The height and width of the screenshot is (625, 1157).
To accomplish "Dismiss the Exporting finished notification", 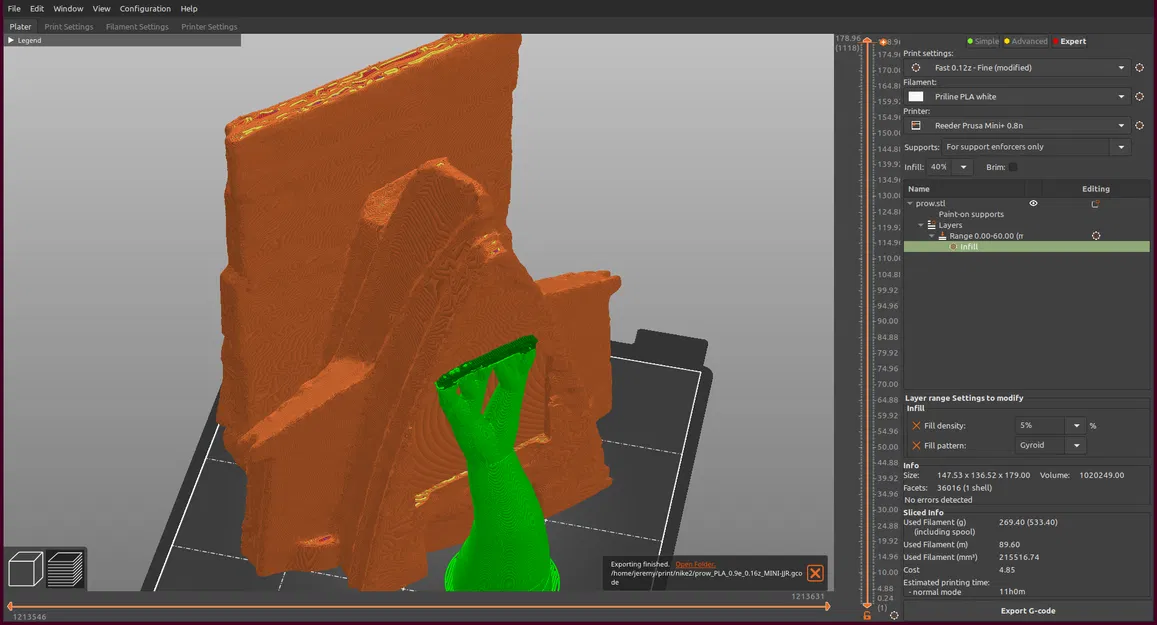I will (815, 573).
